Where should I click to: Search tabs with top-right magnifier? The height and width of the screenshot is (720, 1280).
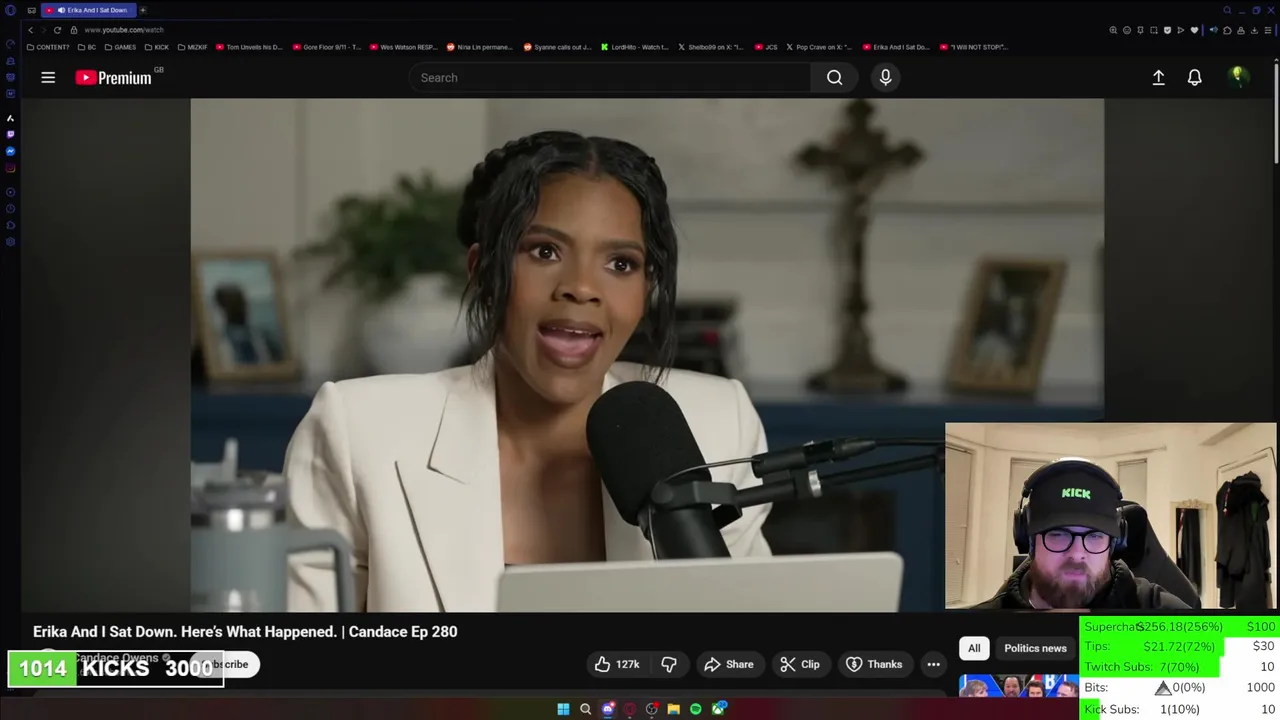coord(1227,10)
